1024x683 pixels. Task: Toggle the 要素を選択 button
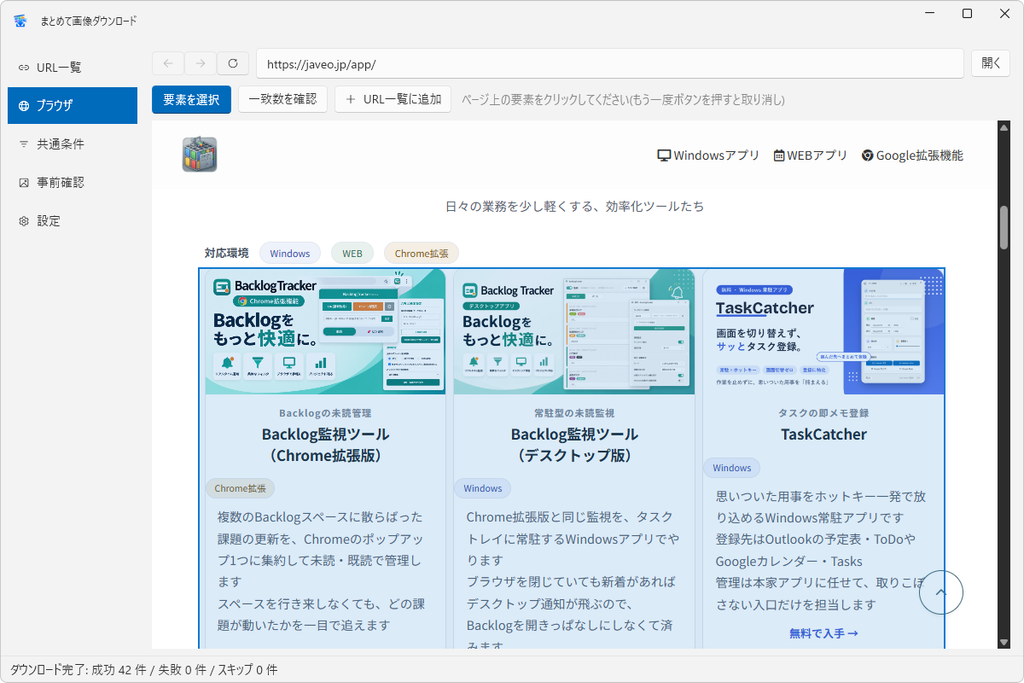point(191,99)
